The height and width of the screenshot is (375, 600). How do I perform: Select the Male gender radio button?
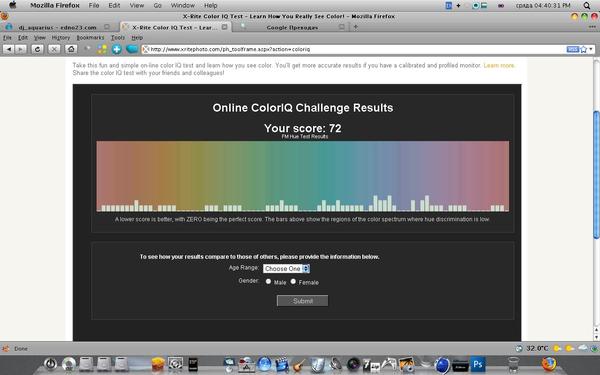(x=268, y=281)
